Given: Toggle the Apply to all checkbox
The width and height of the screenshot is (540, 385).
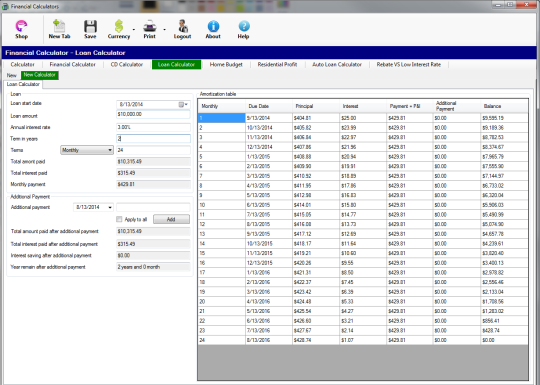Looking at the screenshot, I should [119, 219].
